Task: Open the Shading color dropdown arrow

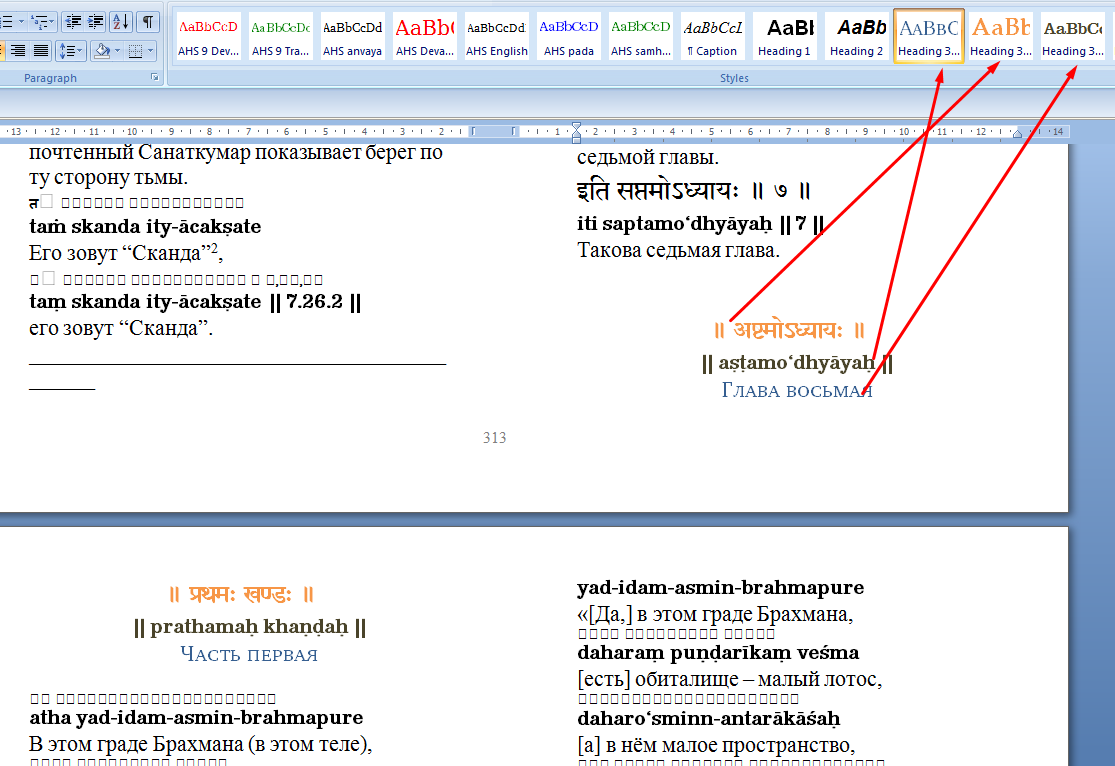Action: point(117,50)
